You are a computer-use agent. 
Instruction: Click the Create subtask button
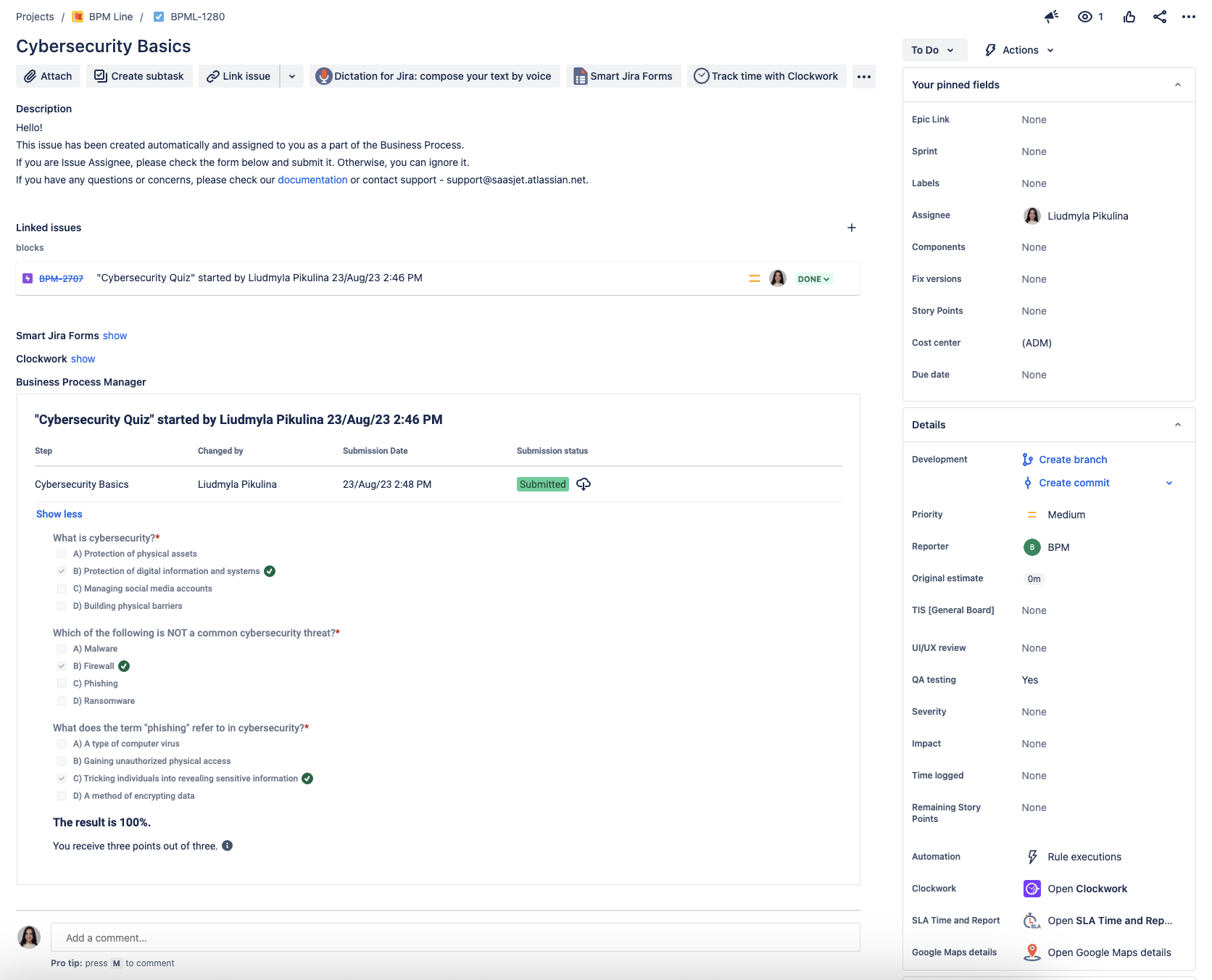tap(139, 76)
